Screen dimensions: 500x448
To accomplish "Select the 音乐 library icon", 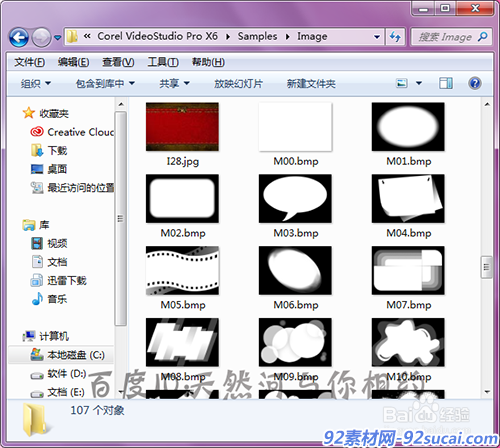I will point(37,299).
